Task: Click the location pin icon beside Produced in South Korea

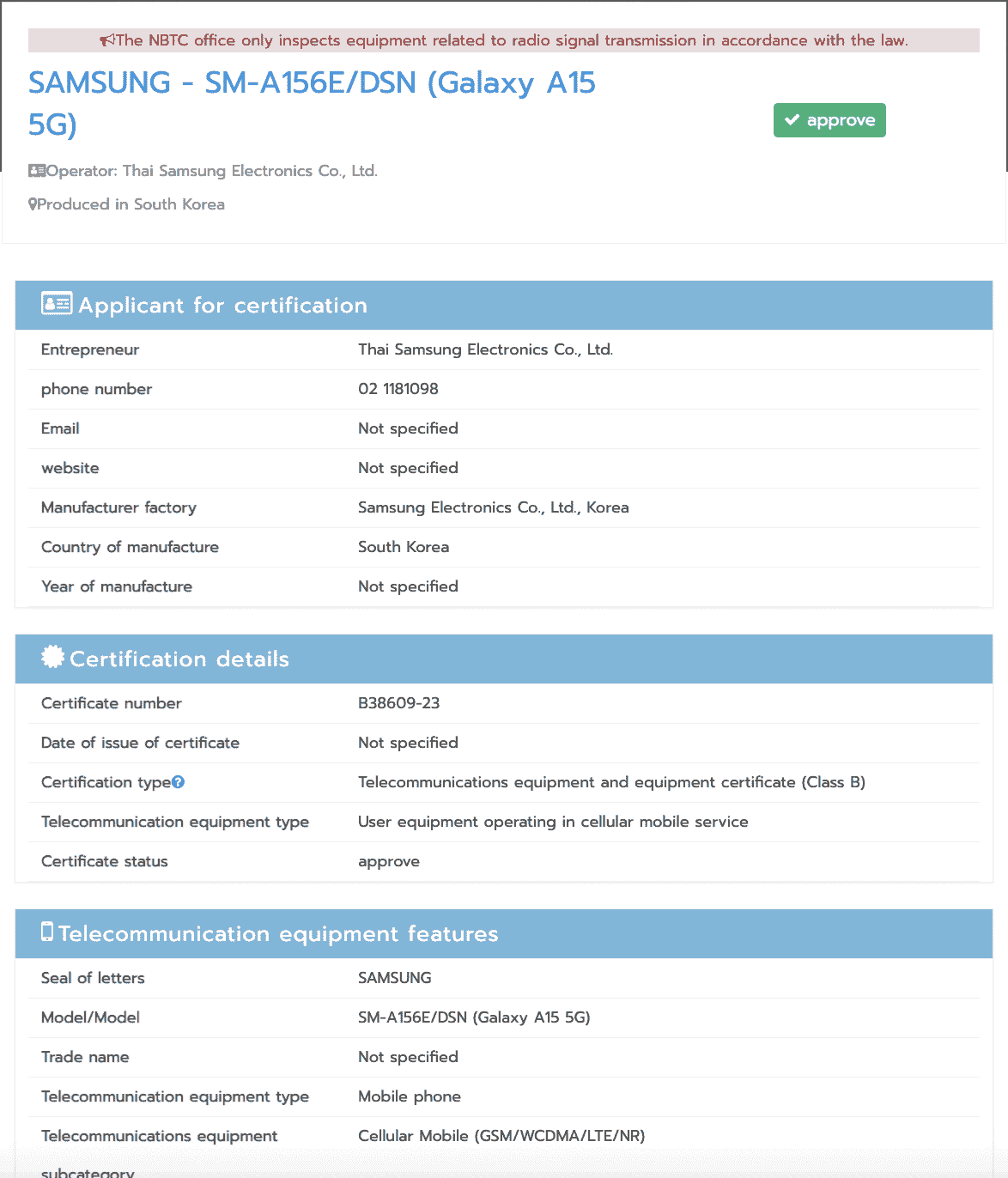Action: pyautogui.click(x=33, y=204)
